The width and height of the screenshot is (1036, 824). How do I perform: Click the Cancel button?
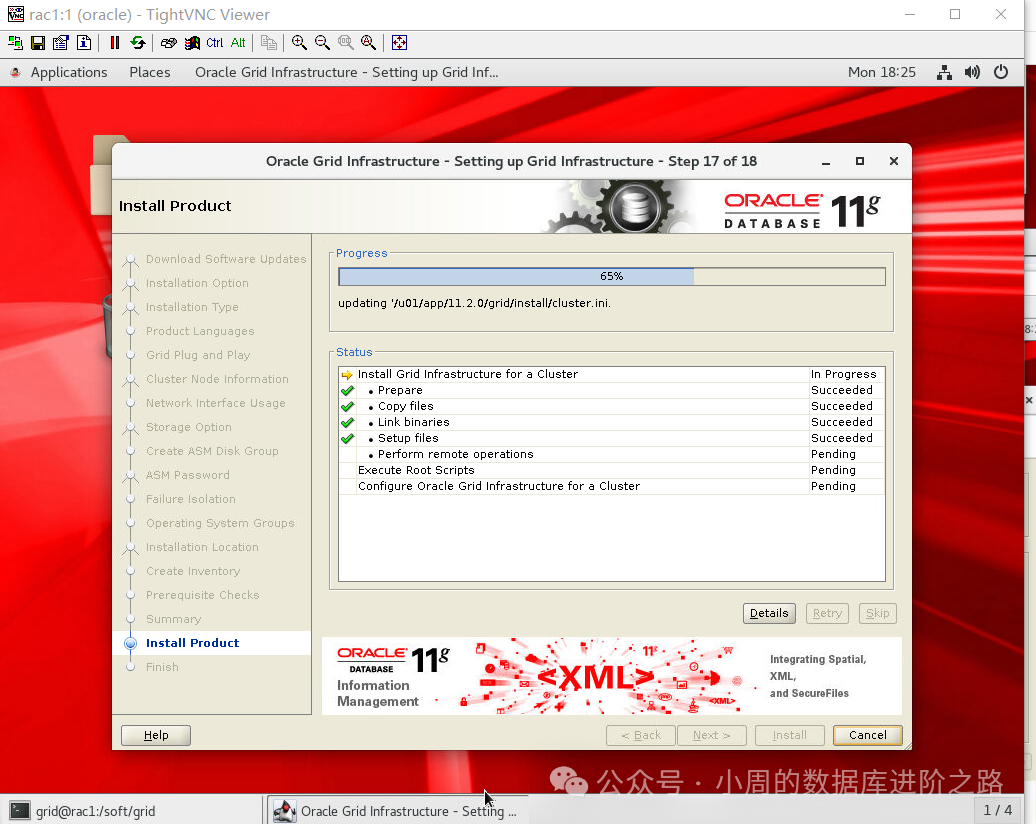pyautogui.click(x=868, y=735)
